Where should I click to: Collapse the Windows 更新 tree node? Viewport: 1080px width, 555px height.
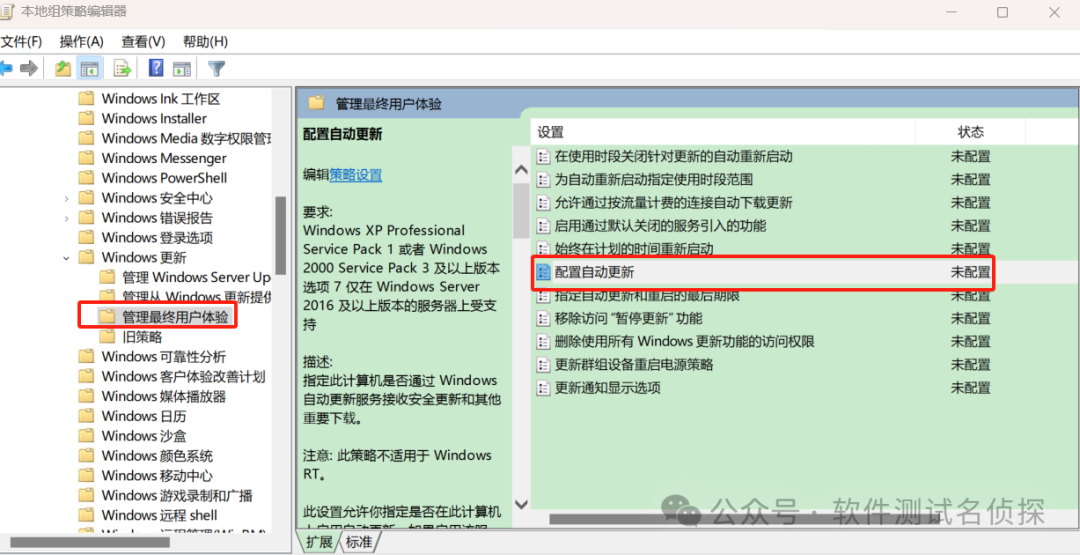(x=66, y=258)
